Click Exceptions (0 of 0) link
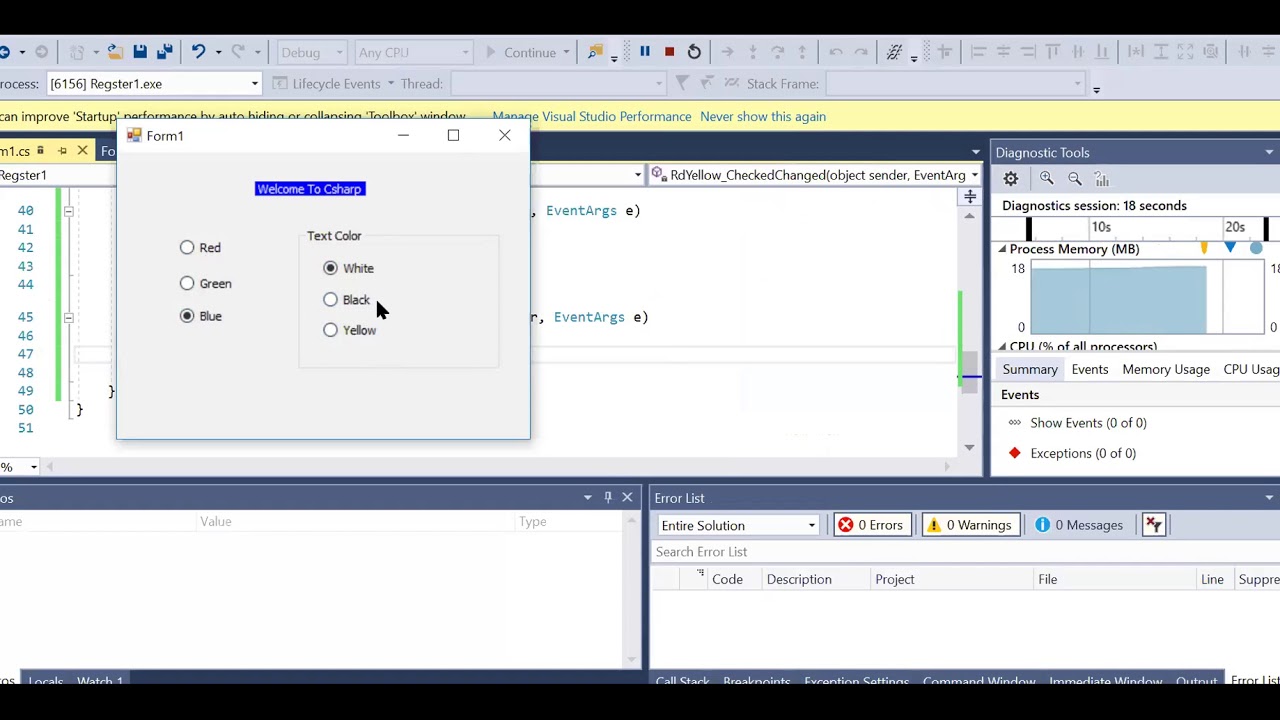This screenshot has width=1280, height=720. (1083, 453)
